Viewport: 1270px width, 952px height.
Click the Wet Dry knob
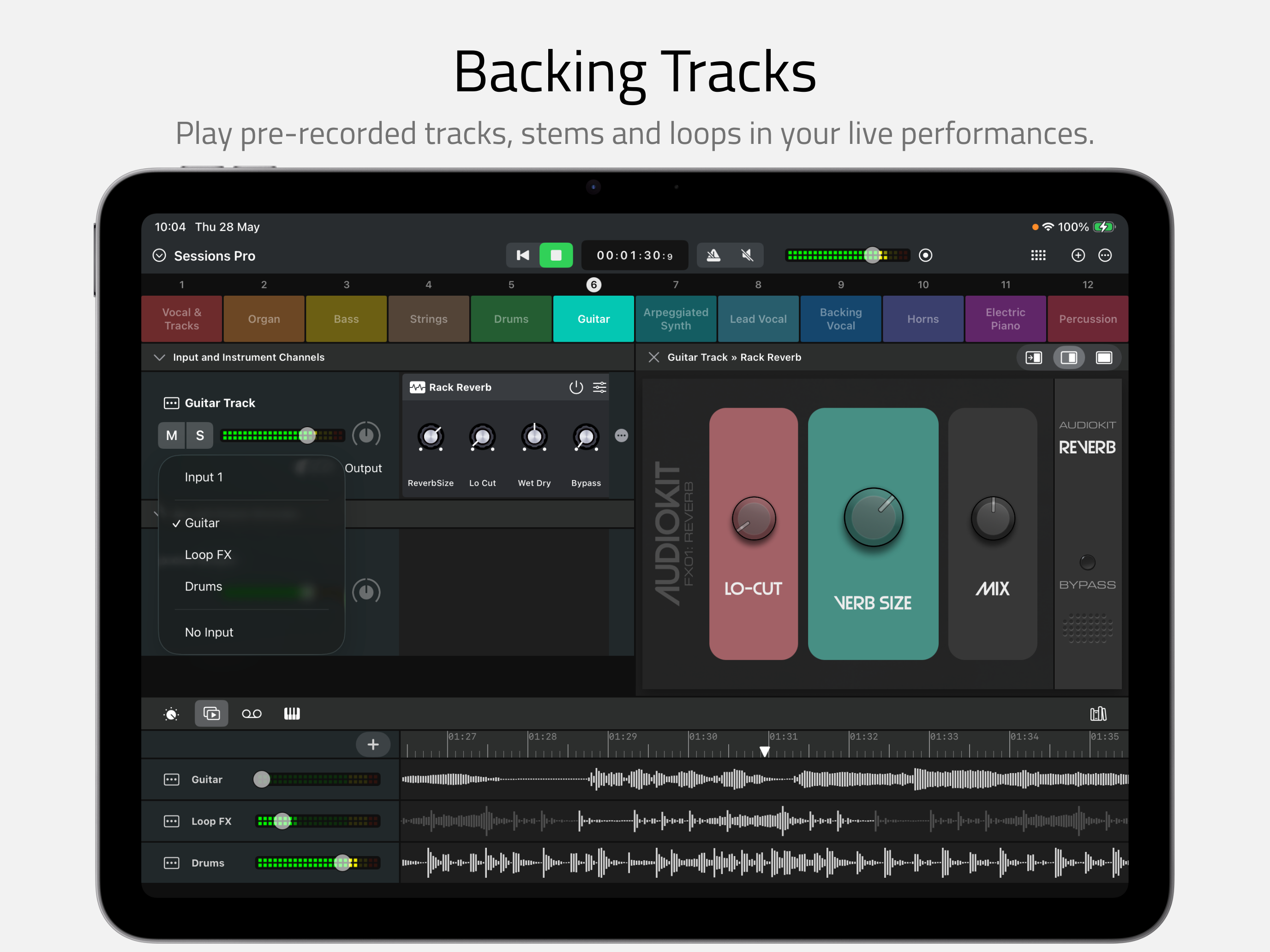pos(534,437)
